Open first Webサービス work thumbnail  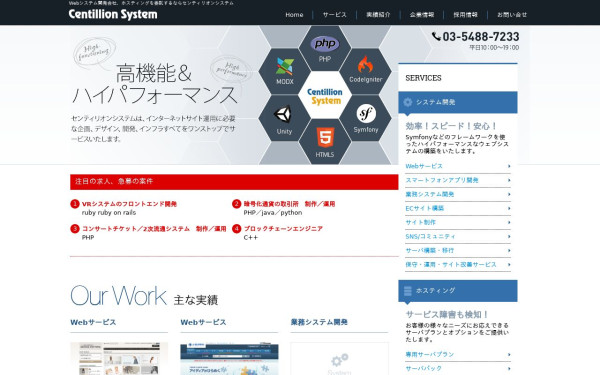point(119,359)
